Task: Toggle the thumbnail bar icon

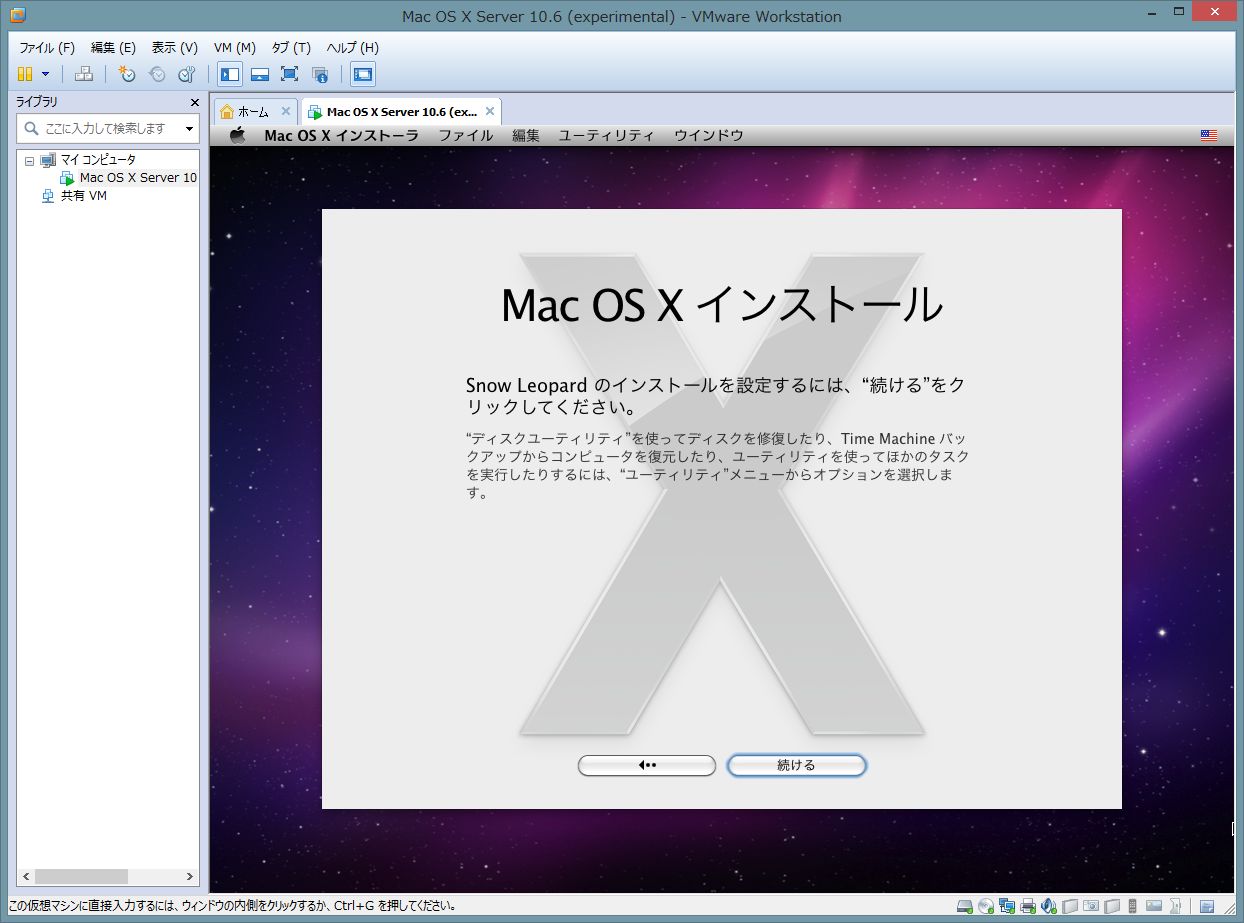Action: point(260,74)
